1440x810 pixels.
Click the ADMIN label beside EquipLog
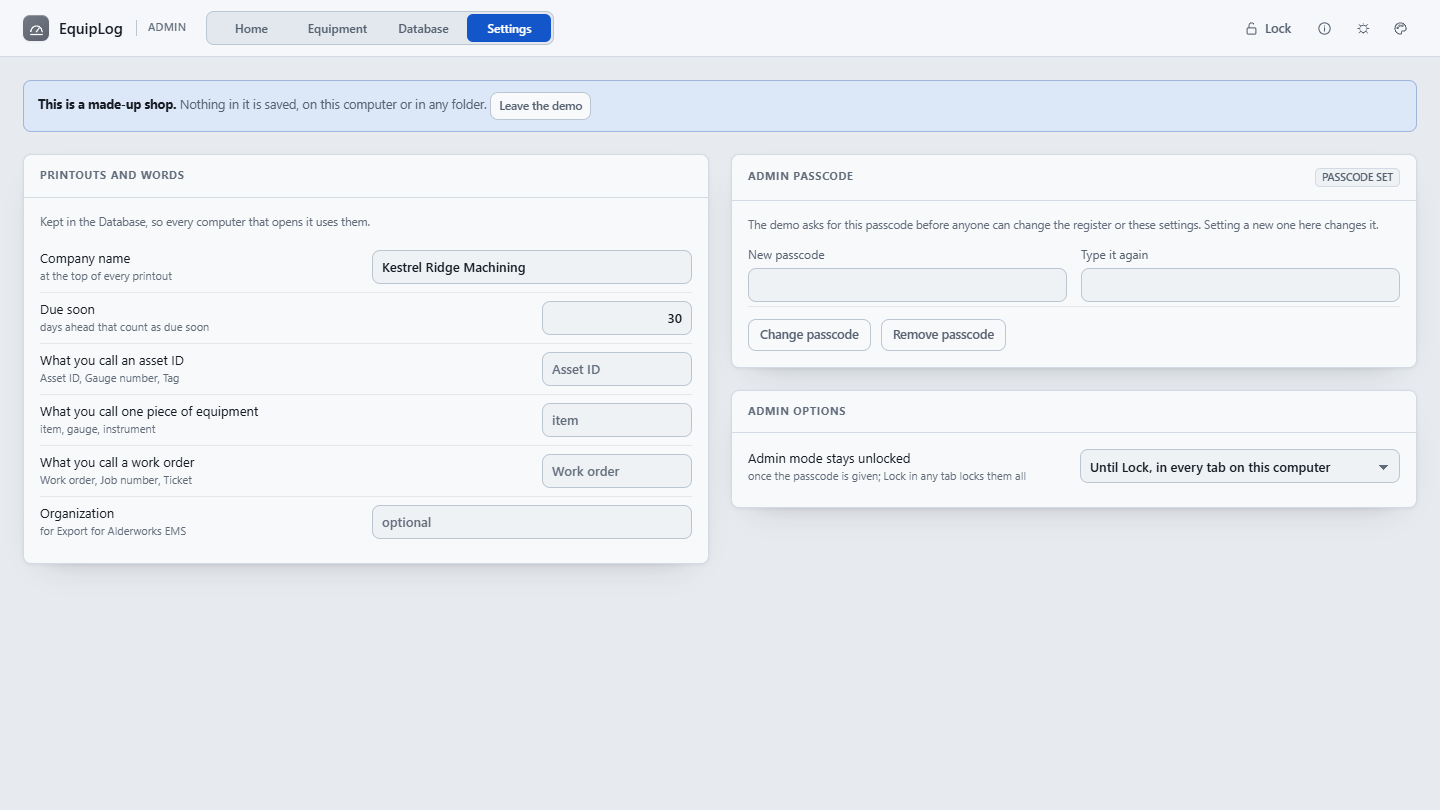coord(167,28)
